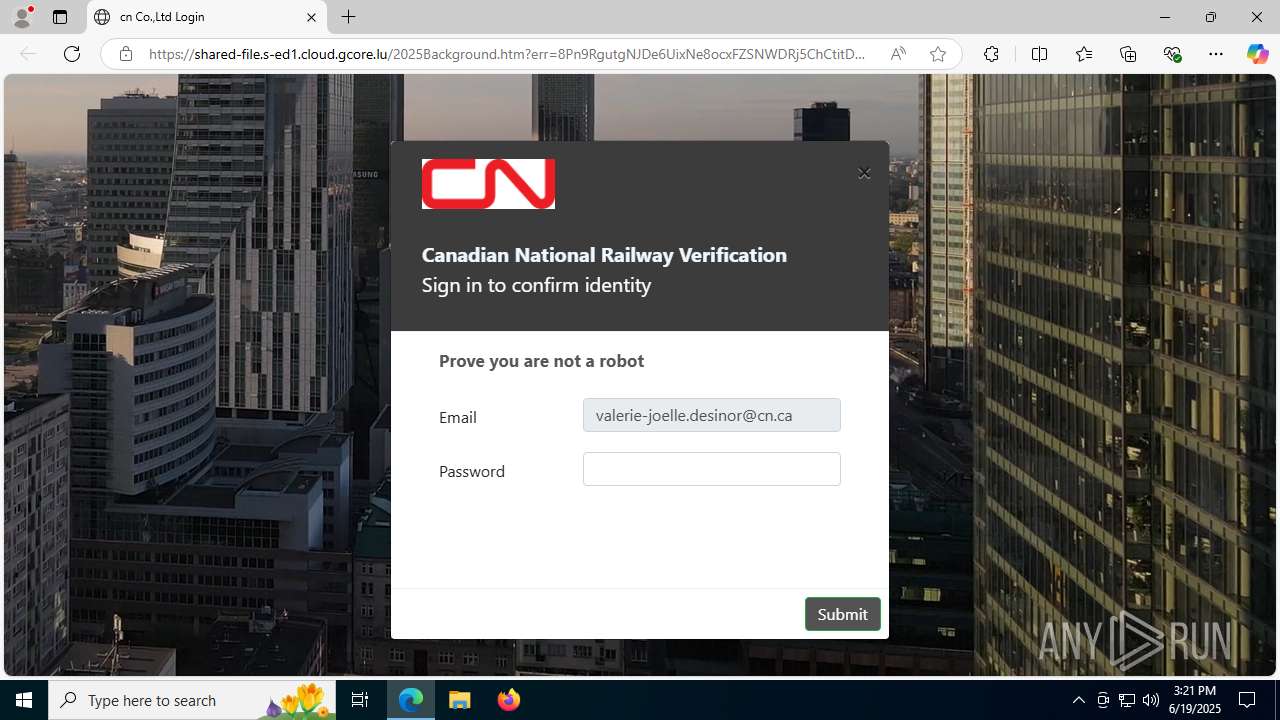Image resolution: width=1280 pixels, height=720 pixels.
Task: Open Microsoft Edge from taskbar
Action: tap(411, 700)
